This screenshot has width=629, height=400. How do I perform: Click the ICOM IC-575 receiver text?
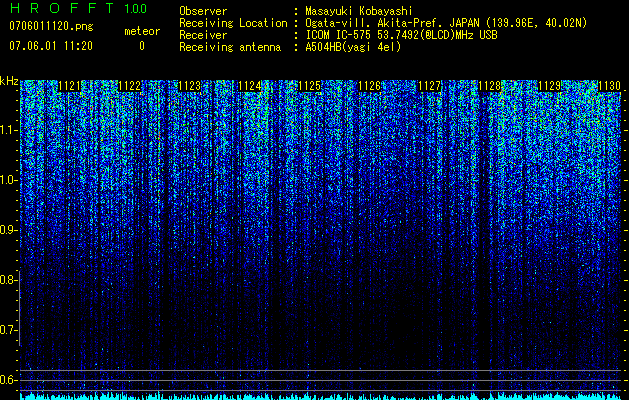click(x=401, y=35)
